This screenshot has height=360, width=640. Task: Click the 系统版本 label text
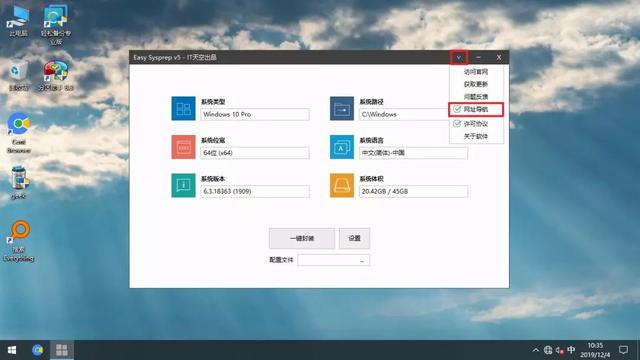(213, 179)
